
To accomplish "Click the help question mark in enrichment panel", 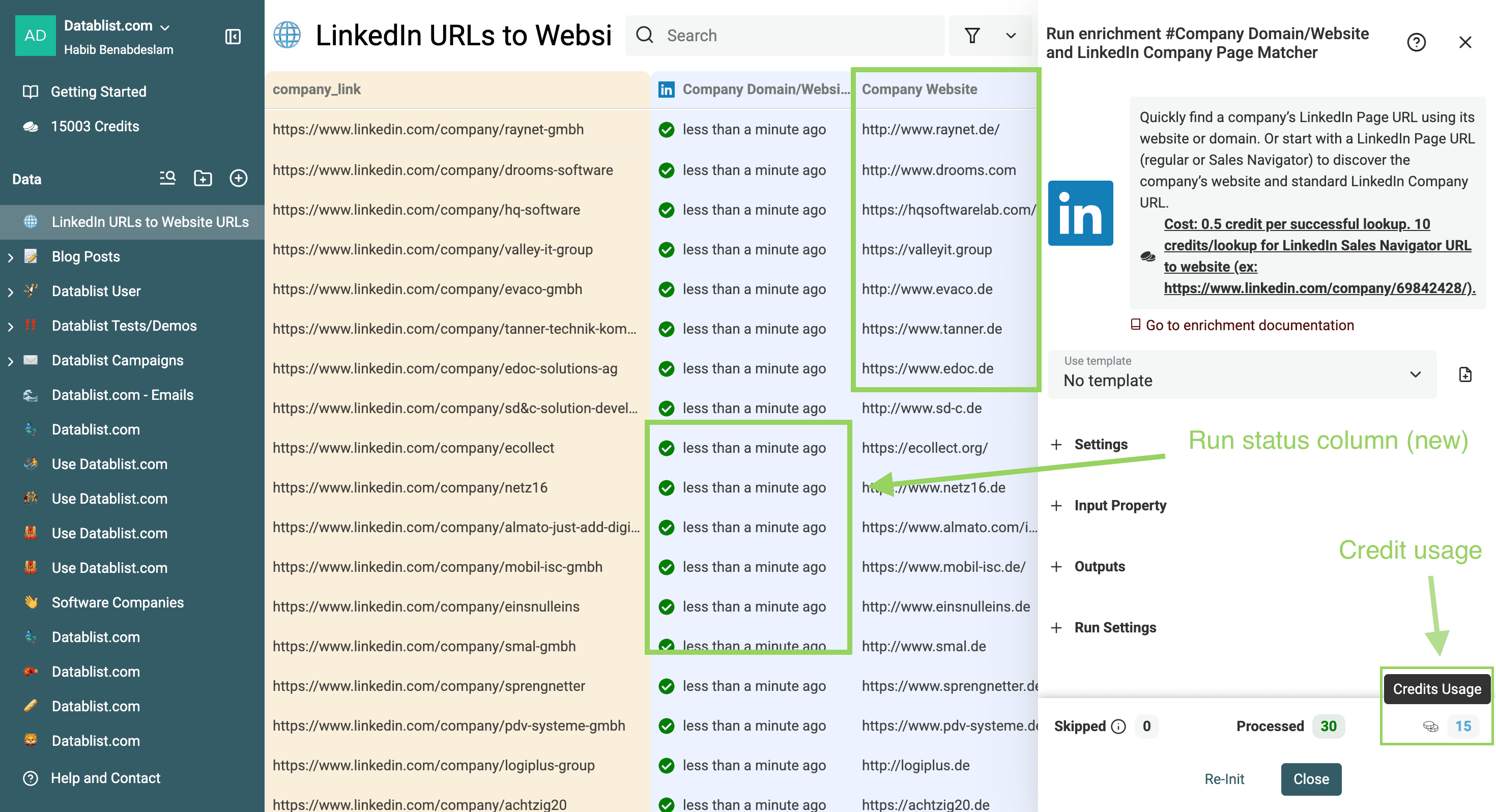I will [x=1417, y=42].
